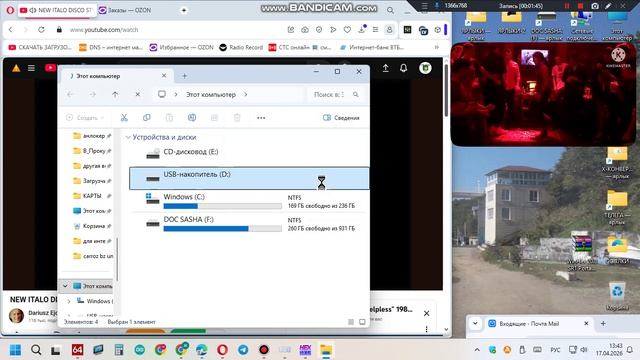Select the DOC SASHA (F:) drive
640x360 pixels.
pyautogui.click(x=249, y=223)
